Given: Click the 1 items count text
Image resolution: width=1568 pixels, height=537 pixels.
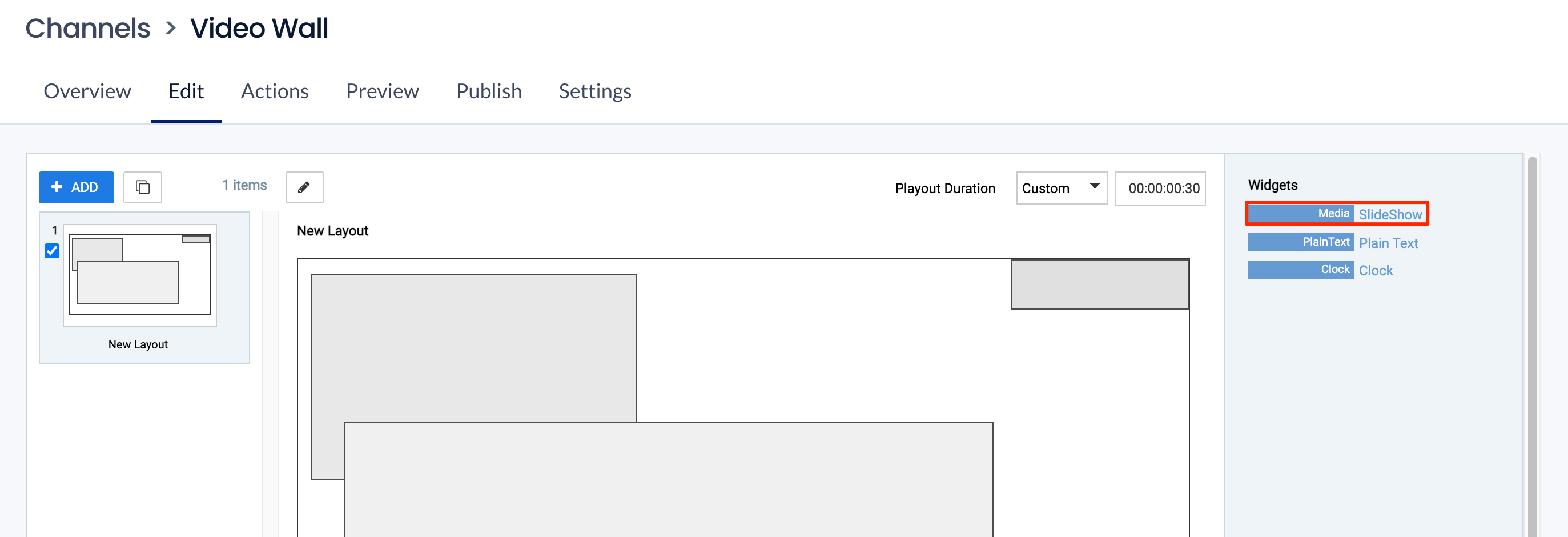Looking at the screenshot, I should tap(244, 185).
